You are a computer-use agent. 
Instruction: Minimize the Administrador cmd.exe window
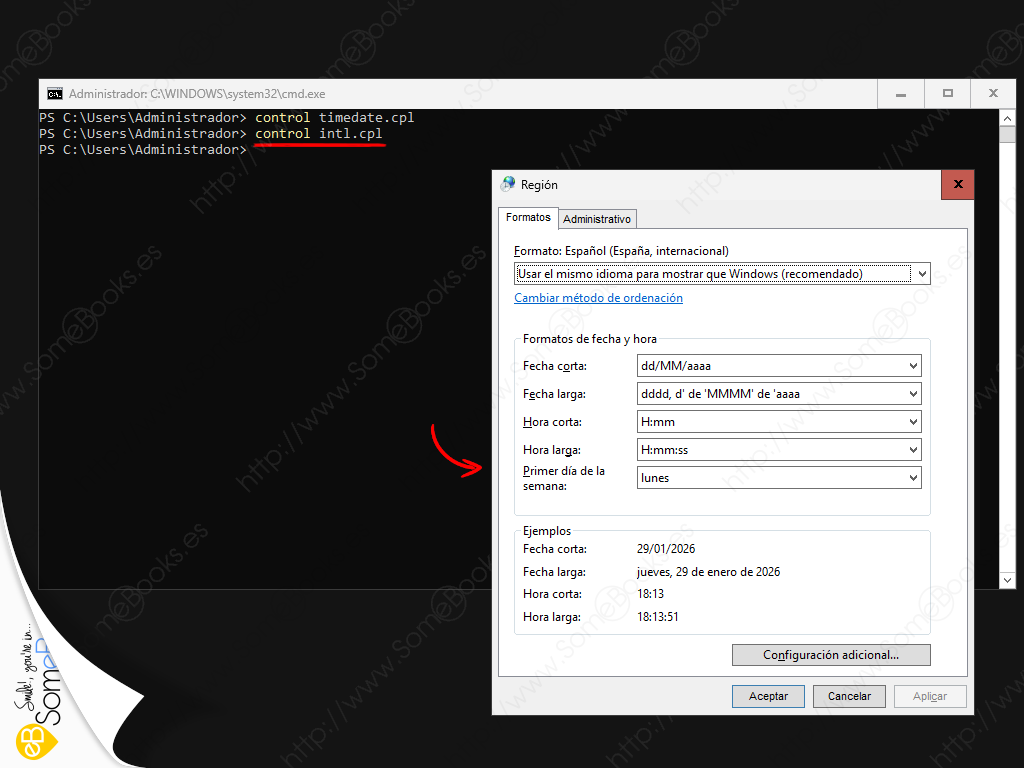click(901, 94)
